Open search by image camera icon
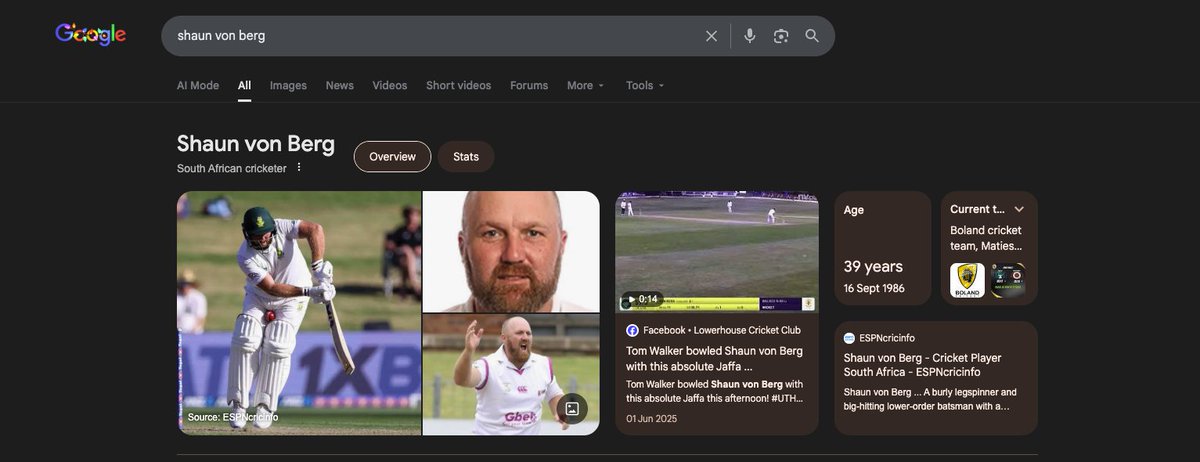1200x462 pixels. click(x=781, y=36)
